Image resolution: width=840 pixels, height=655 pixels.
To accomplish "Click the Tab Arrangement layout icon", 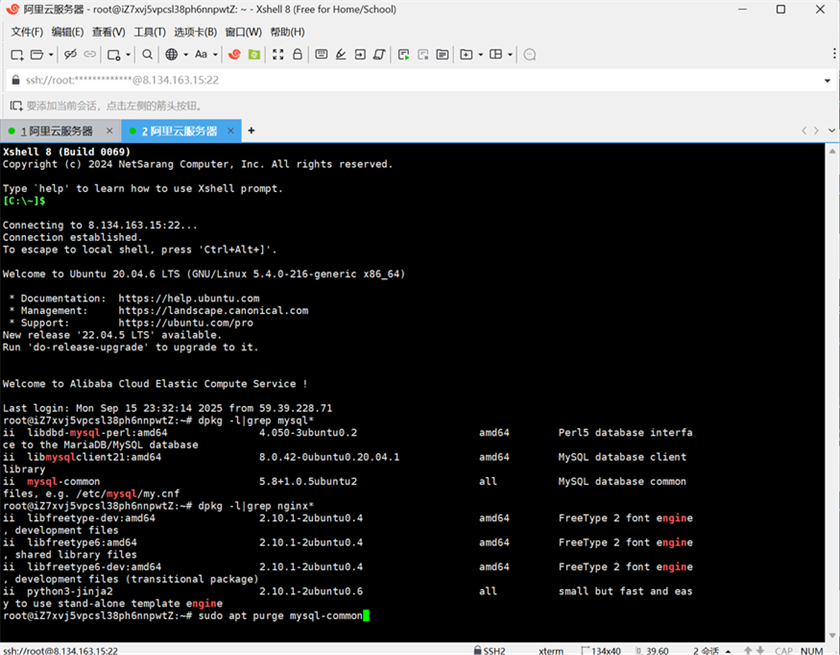I will pos(496,54).
